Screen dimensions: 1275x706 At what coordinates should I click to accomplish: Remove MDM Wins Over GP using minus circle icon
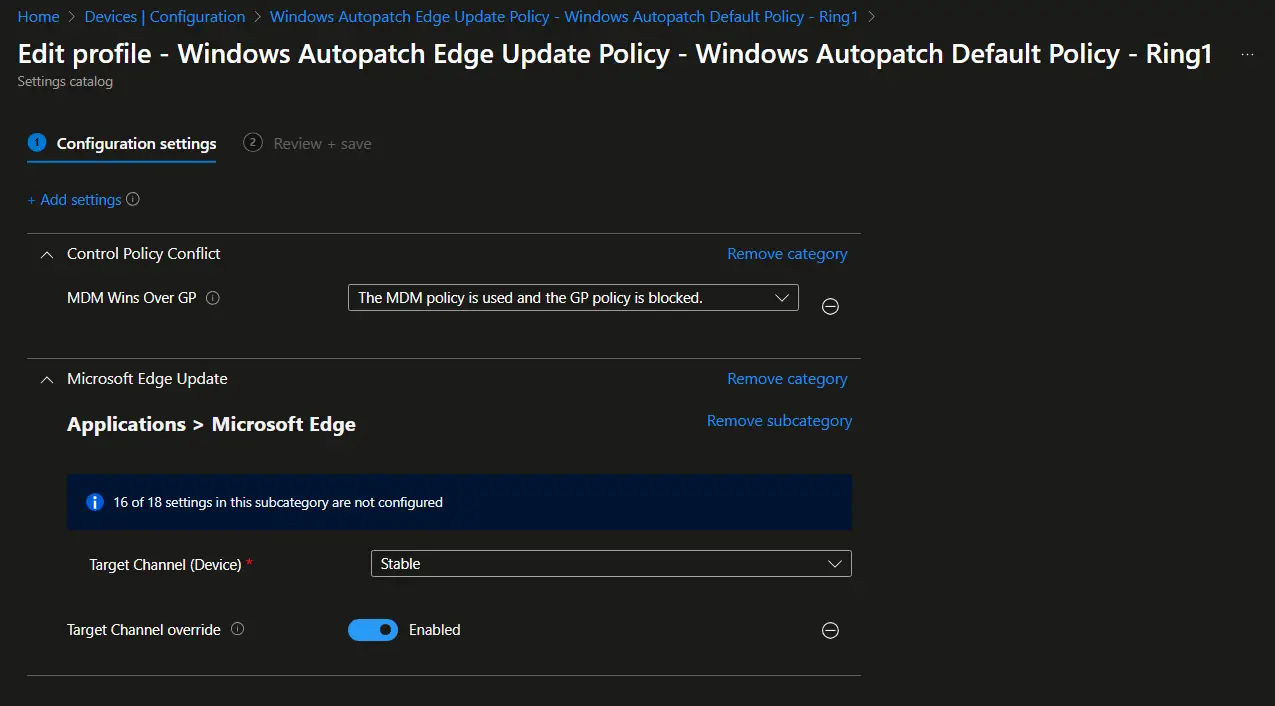pyautogui.click(x=830, y=306)
